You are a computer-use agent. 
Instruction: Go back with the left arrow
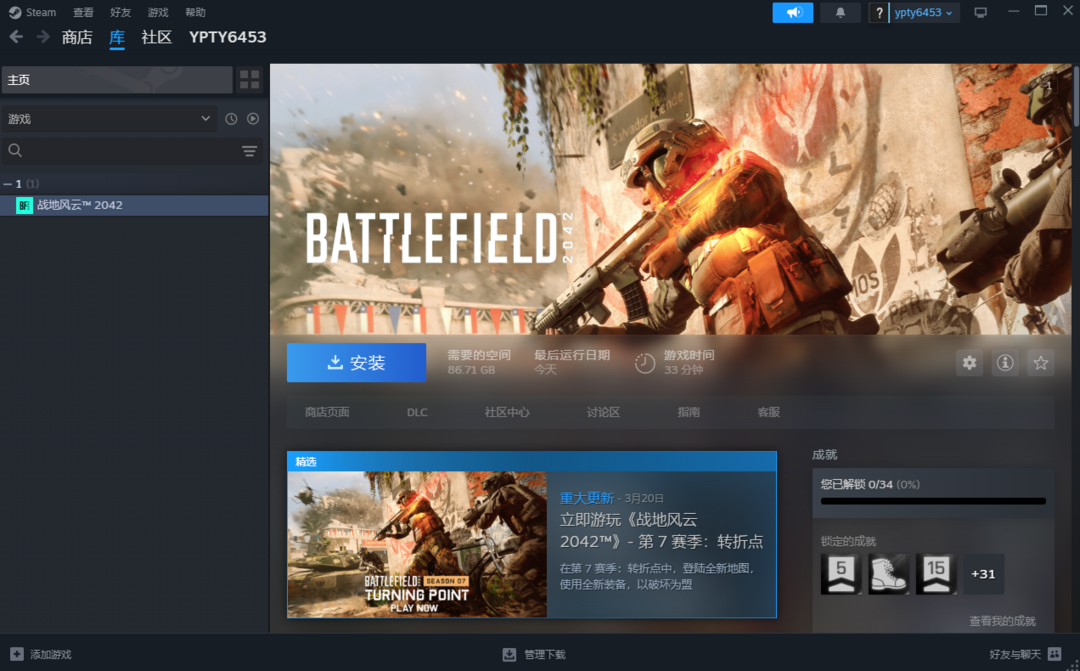point(16,37)
